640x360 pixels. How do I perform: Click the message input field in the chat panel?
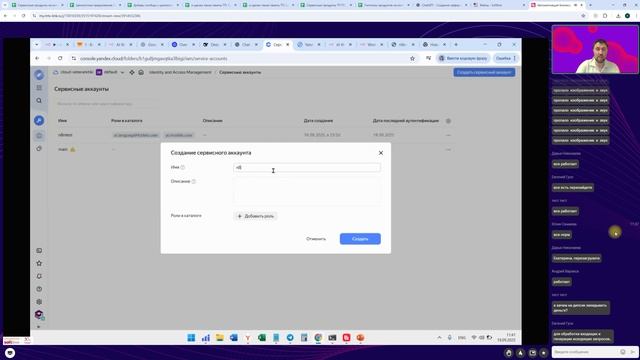pos(585,352)
